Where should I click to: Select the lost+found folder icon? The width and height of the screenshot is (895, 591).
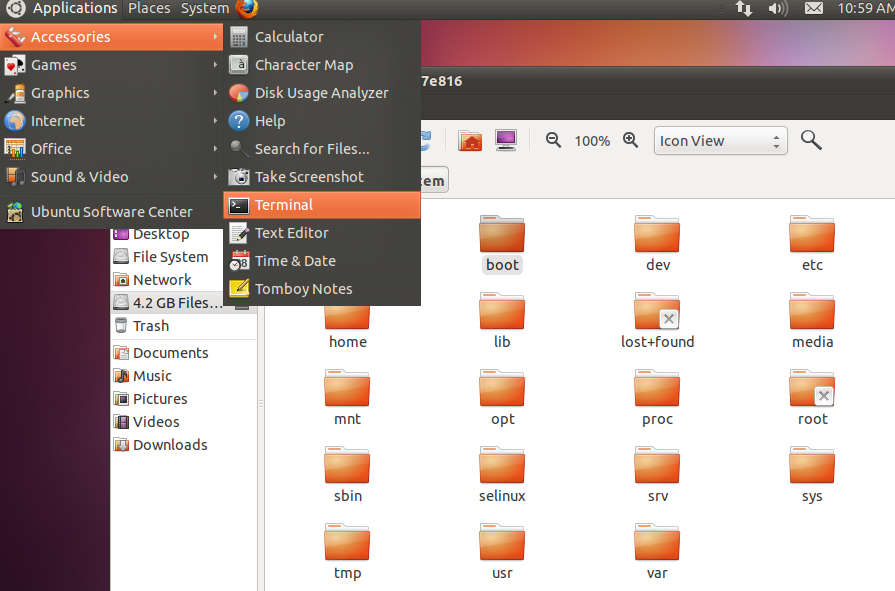pyautogui.click(x=657, y=311)
